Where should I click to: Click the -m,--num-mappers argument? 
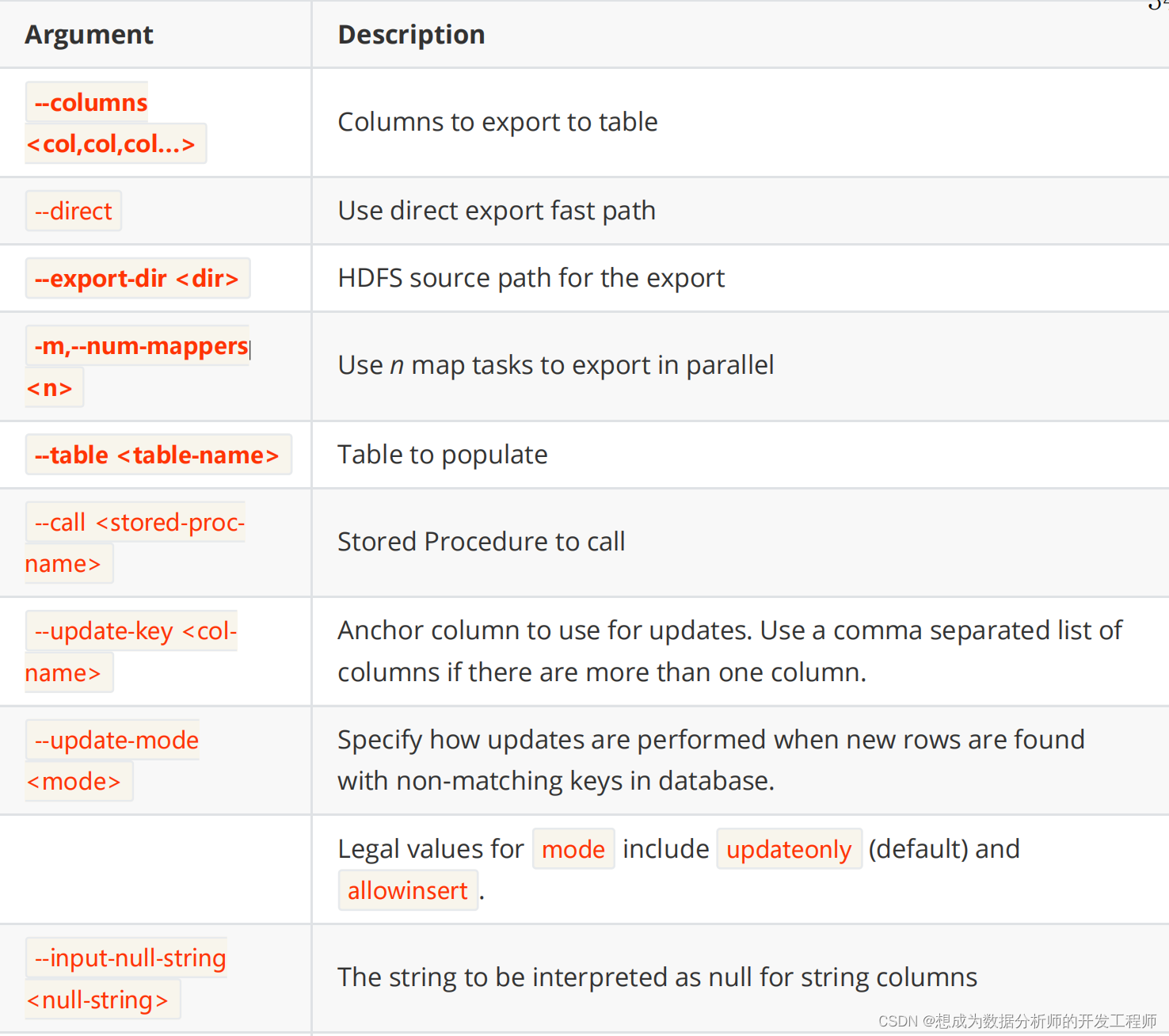pos(138,366)
